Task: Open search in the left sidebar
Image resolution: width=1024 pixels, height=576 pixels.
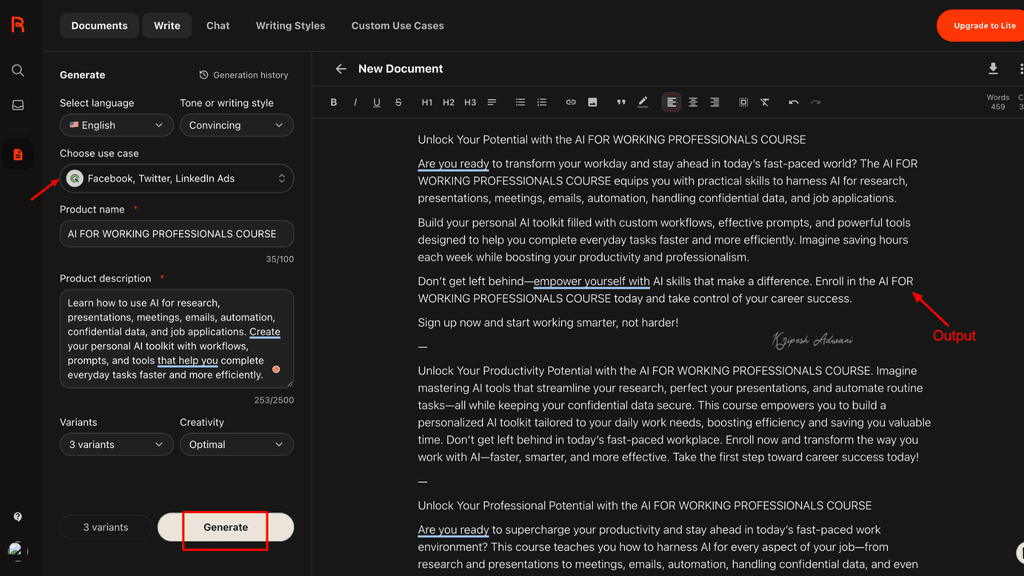Action: pyautogui.click(x=18, y=71)
